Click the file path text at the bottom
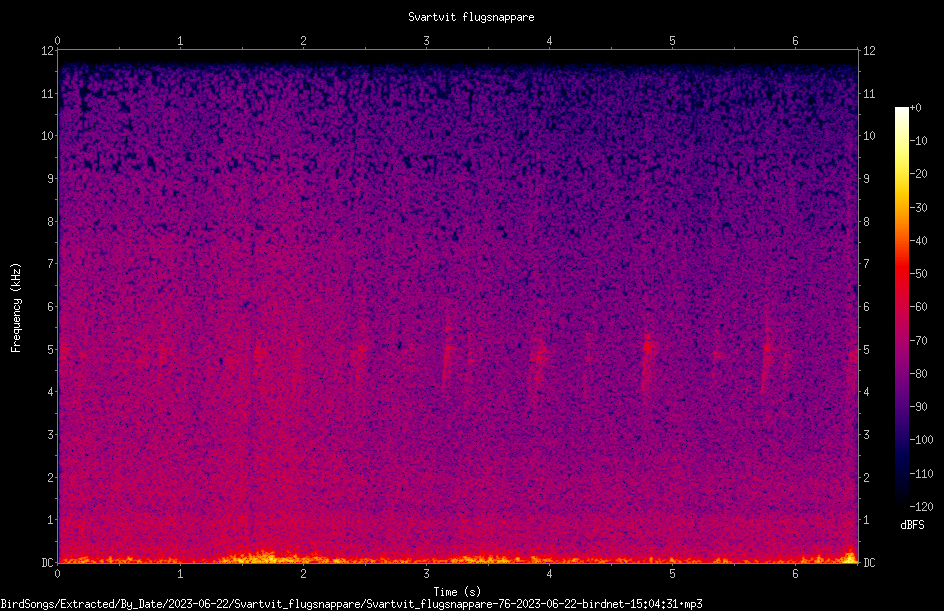The height and width of the screenshot is (611, 944). pyautogui.click(x=351, y=604)
